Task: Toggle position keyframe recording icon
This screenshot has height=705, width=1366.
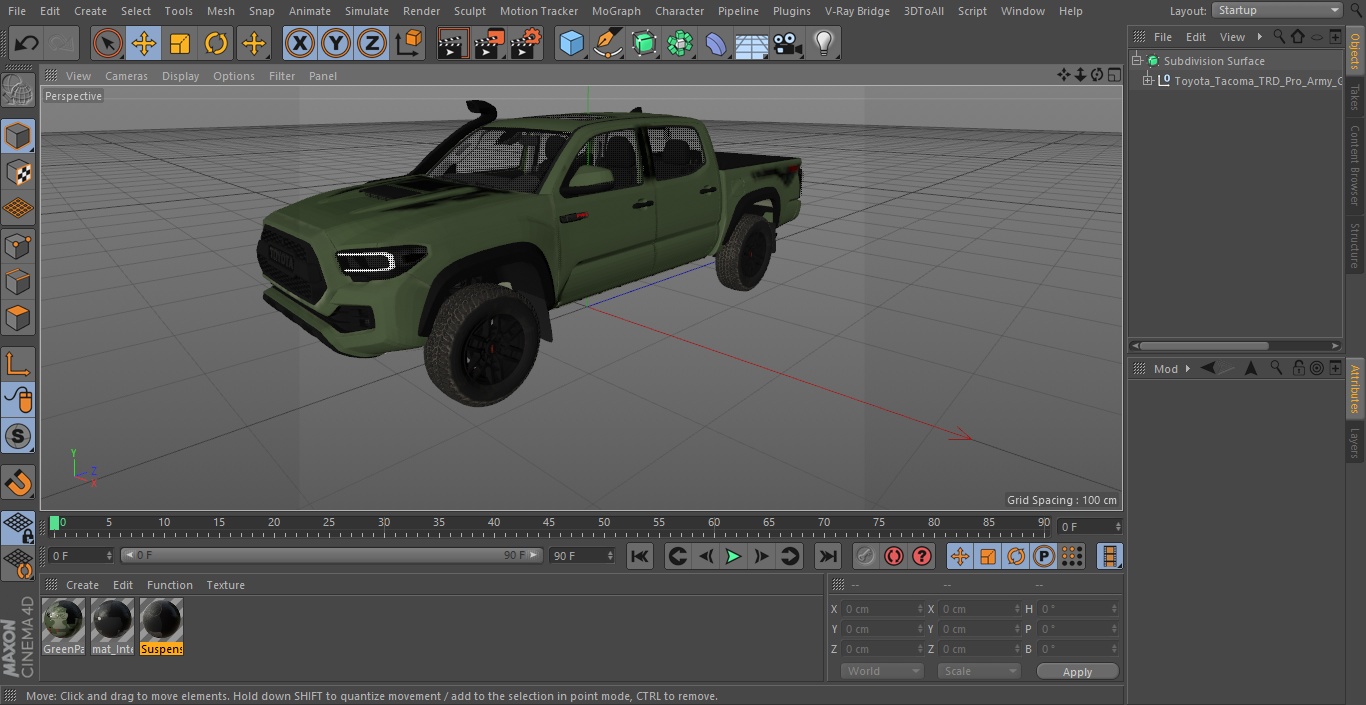Action: pos(960,556)
